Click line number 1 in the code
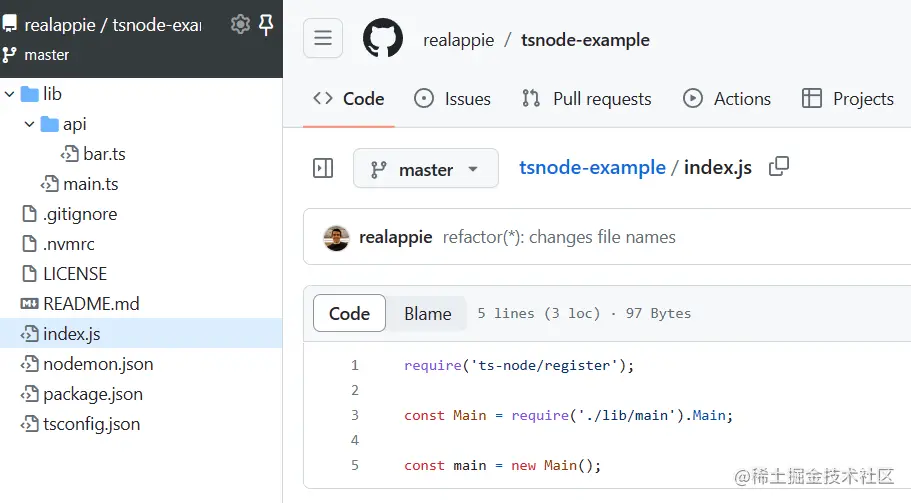911x503 pixels. point(355,365)
